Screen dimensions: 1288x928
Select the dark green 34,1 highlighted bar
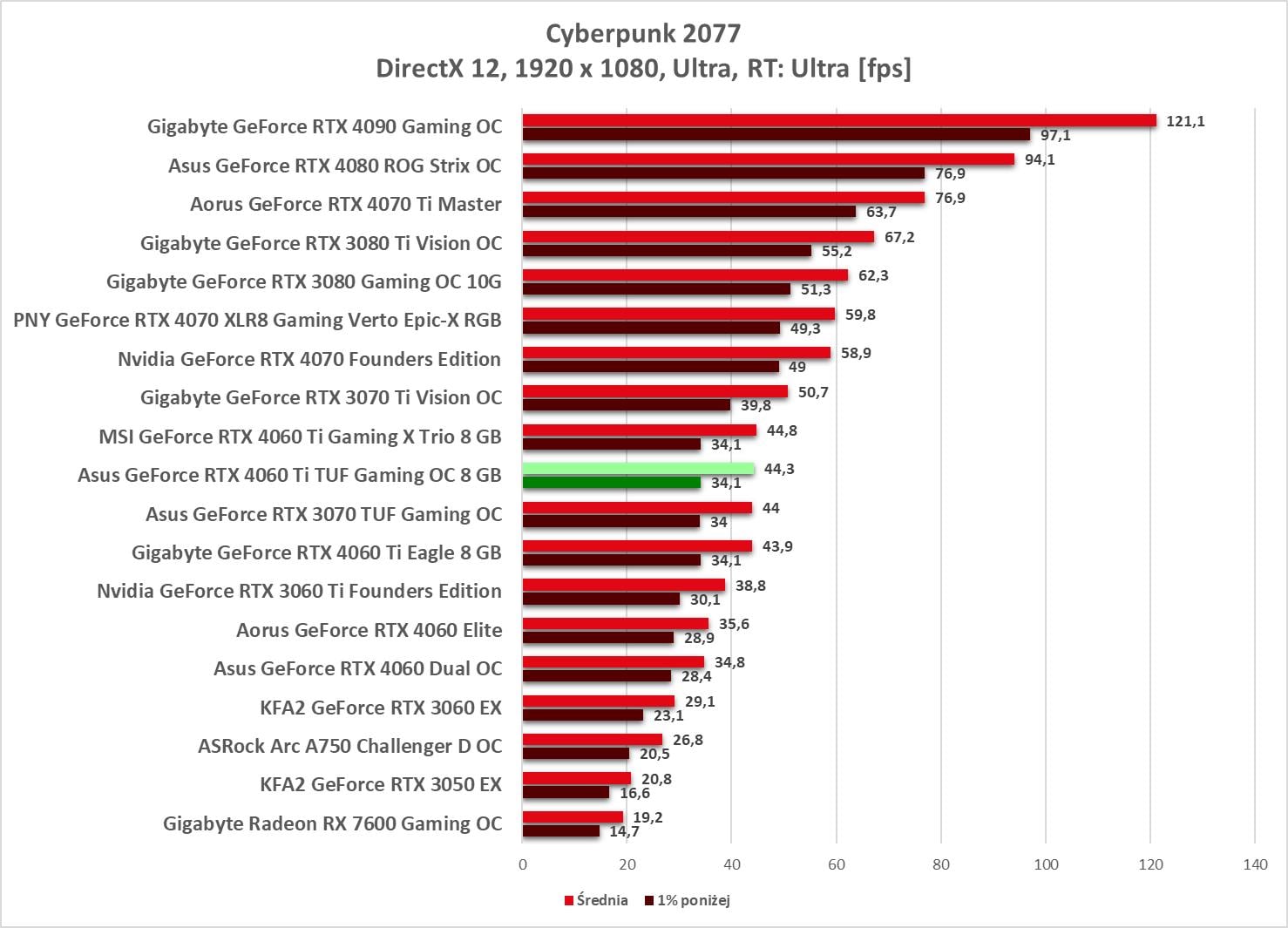[x=611, y=483]
